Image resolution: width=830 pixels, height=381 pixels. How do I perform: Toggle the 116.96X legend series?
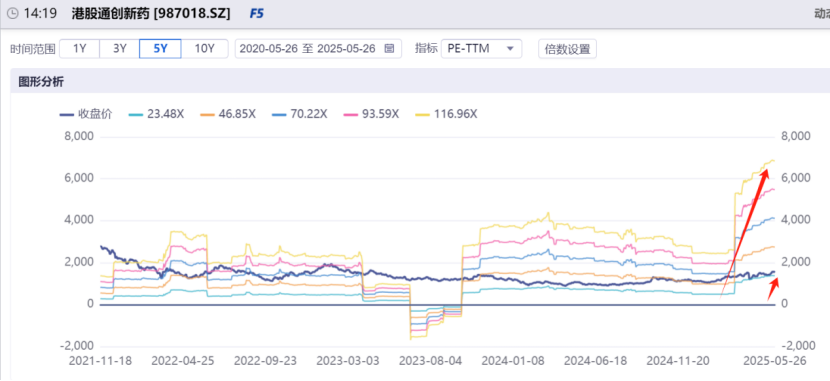click(x=446, y=114)
